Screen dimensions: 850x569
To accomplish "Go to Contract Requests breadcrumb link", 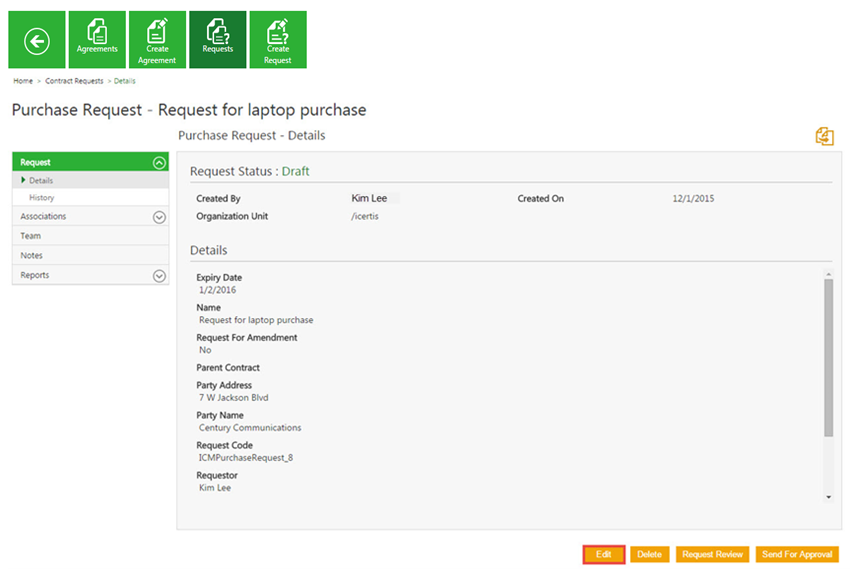I will point(74,81).
